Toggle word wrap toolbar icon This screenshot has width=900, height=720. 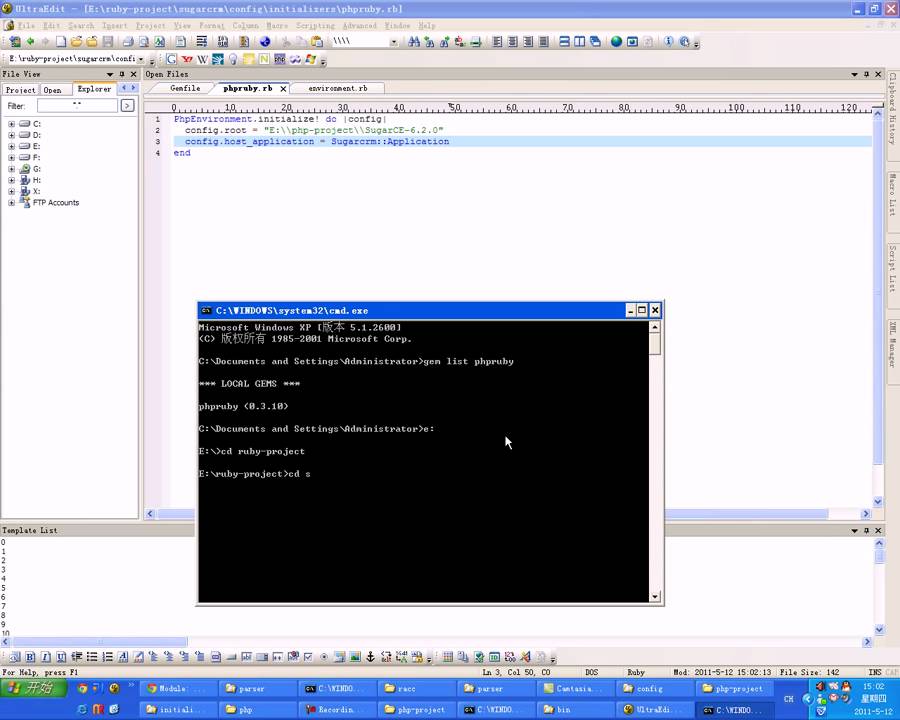click(x=201, y=41)
